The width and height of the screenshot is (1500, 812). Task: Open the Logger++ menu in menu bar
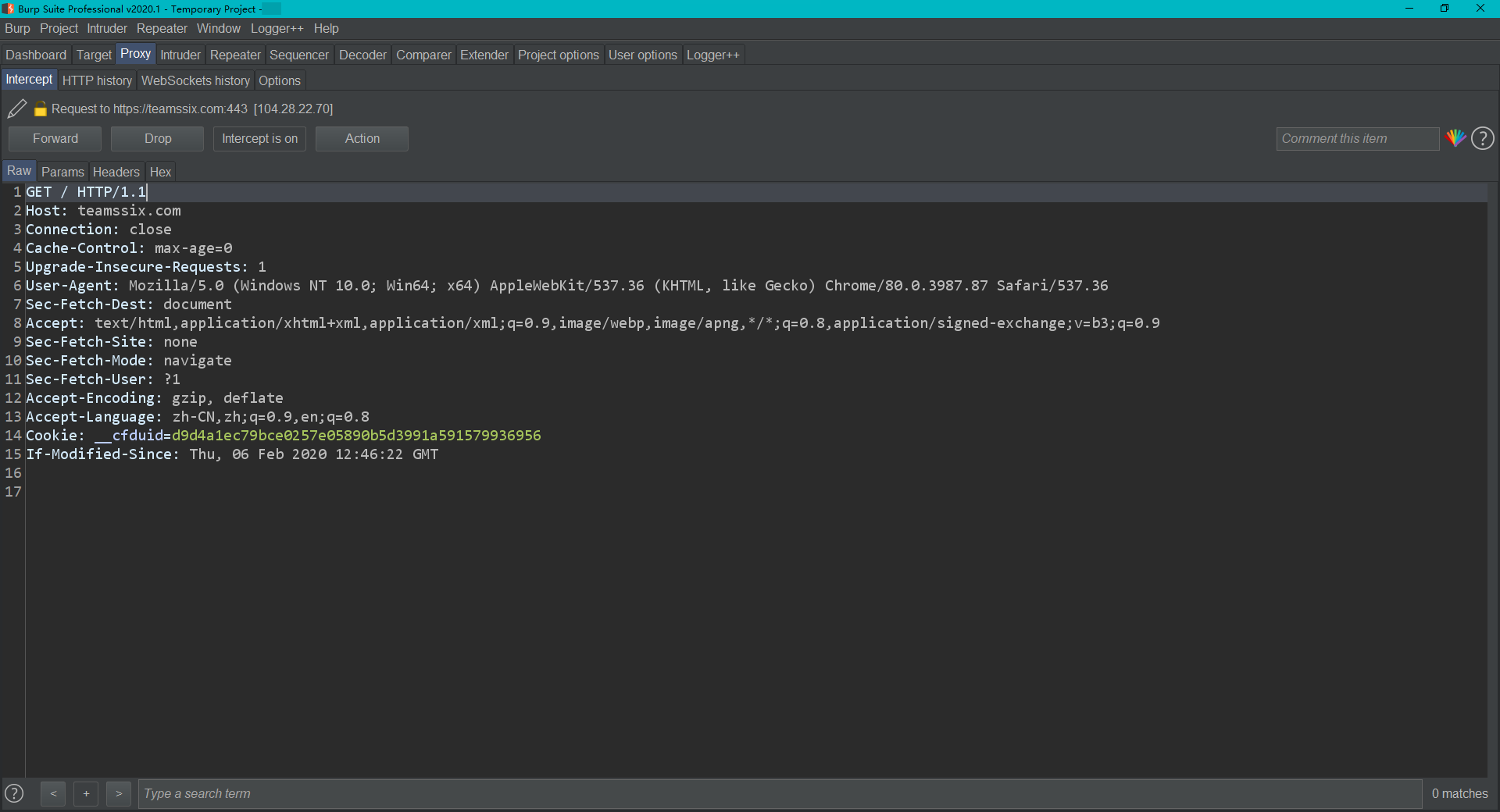click(x=277, y=29)
